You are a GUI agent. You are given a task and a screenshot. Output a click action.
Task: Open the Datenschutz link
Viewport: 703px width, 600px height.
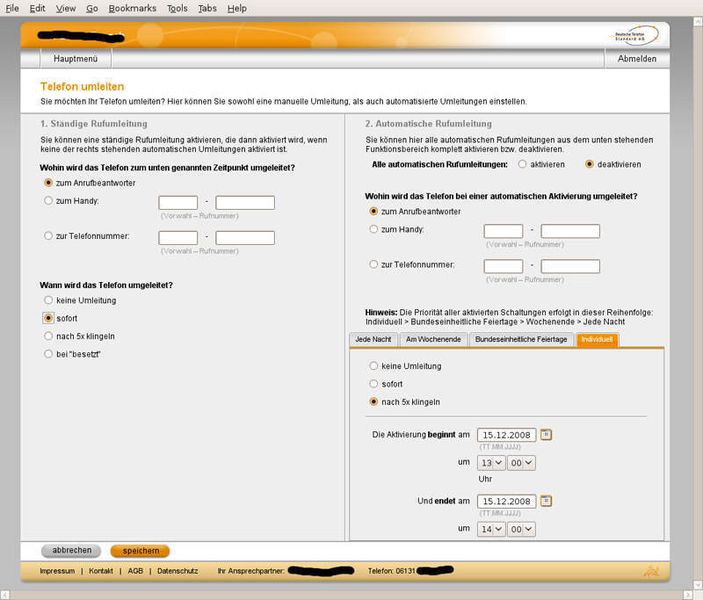click(x=178, y=571)
